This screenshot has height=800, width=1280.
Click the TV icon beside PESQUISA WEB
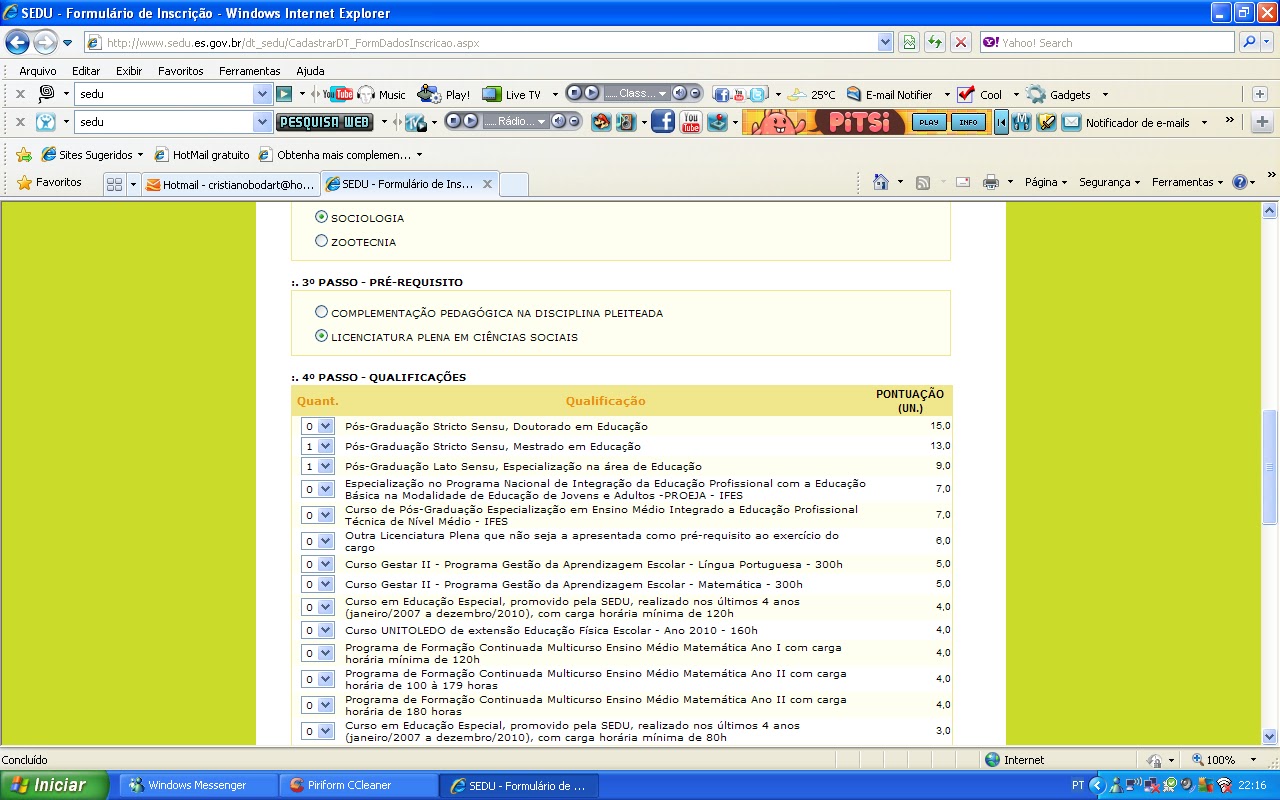click(x=415, y=122)
